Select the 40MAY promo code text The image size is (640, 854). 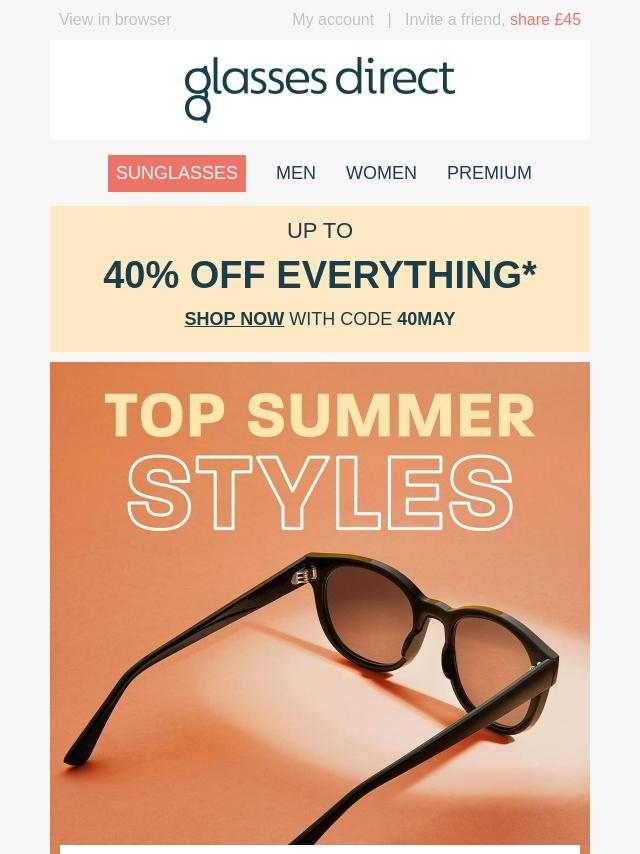426,319
